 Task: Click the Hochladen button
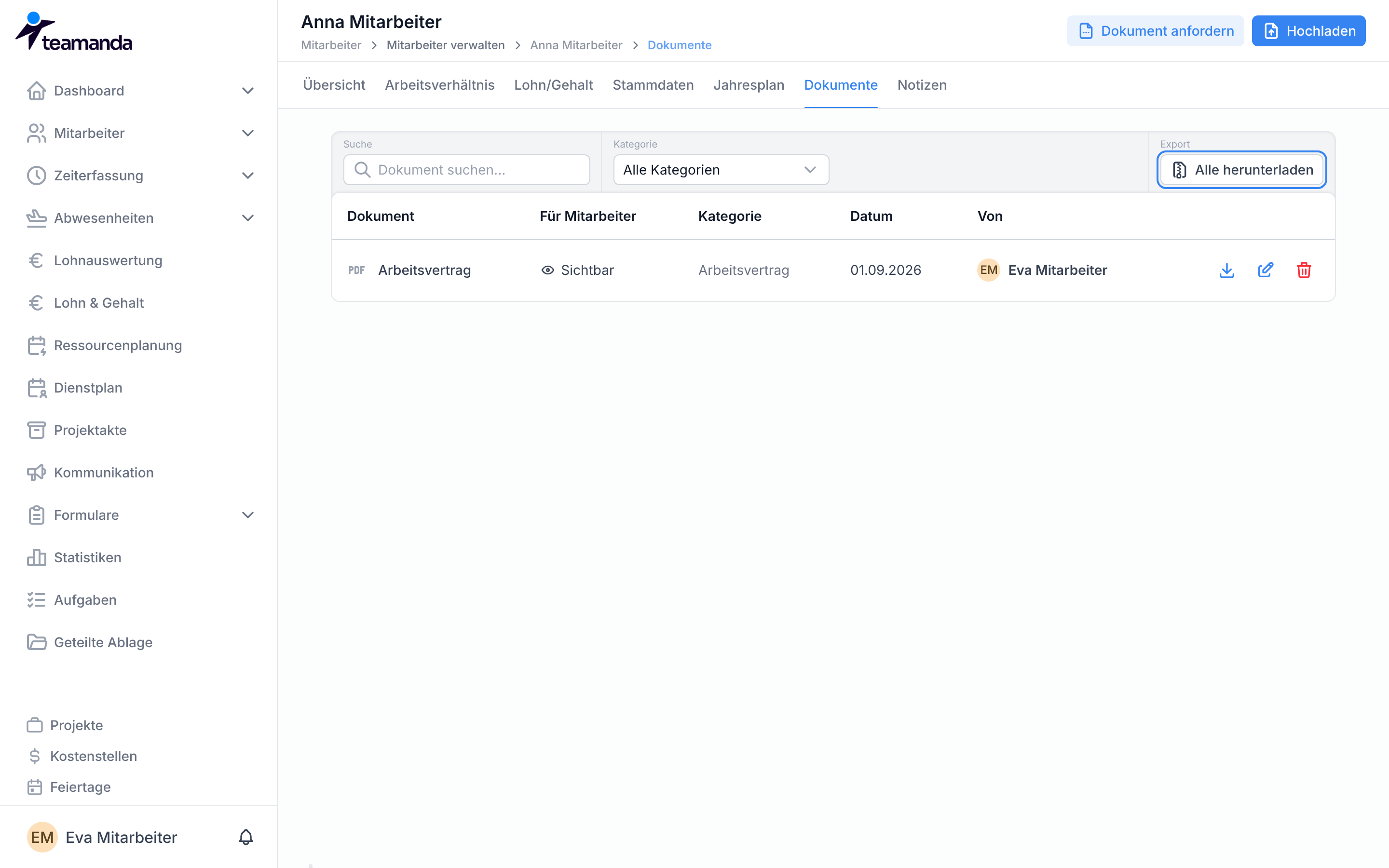point(1308,31)
